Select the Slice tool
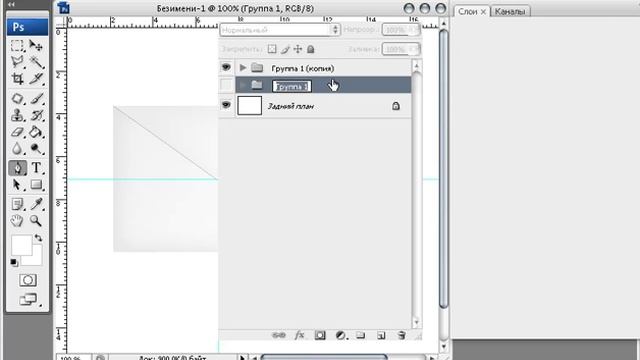 coord(36,78)
